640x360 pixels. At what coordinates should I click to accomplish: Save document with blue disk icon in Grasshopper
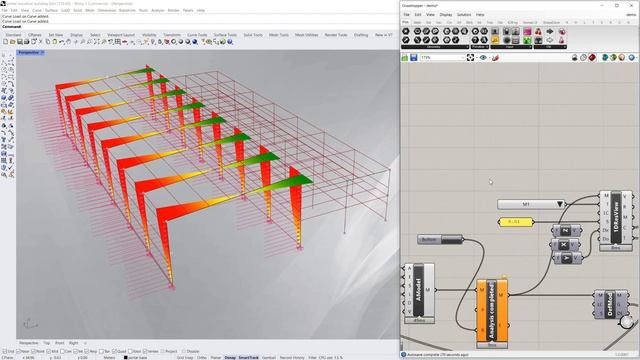pyautogui.click(x=414, y=58)
